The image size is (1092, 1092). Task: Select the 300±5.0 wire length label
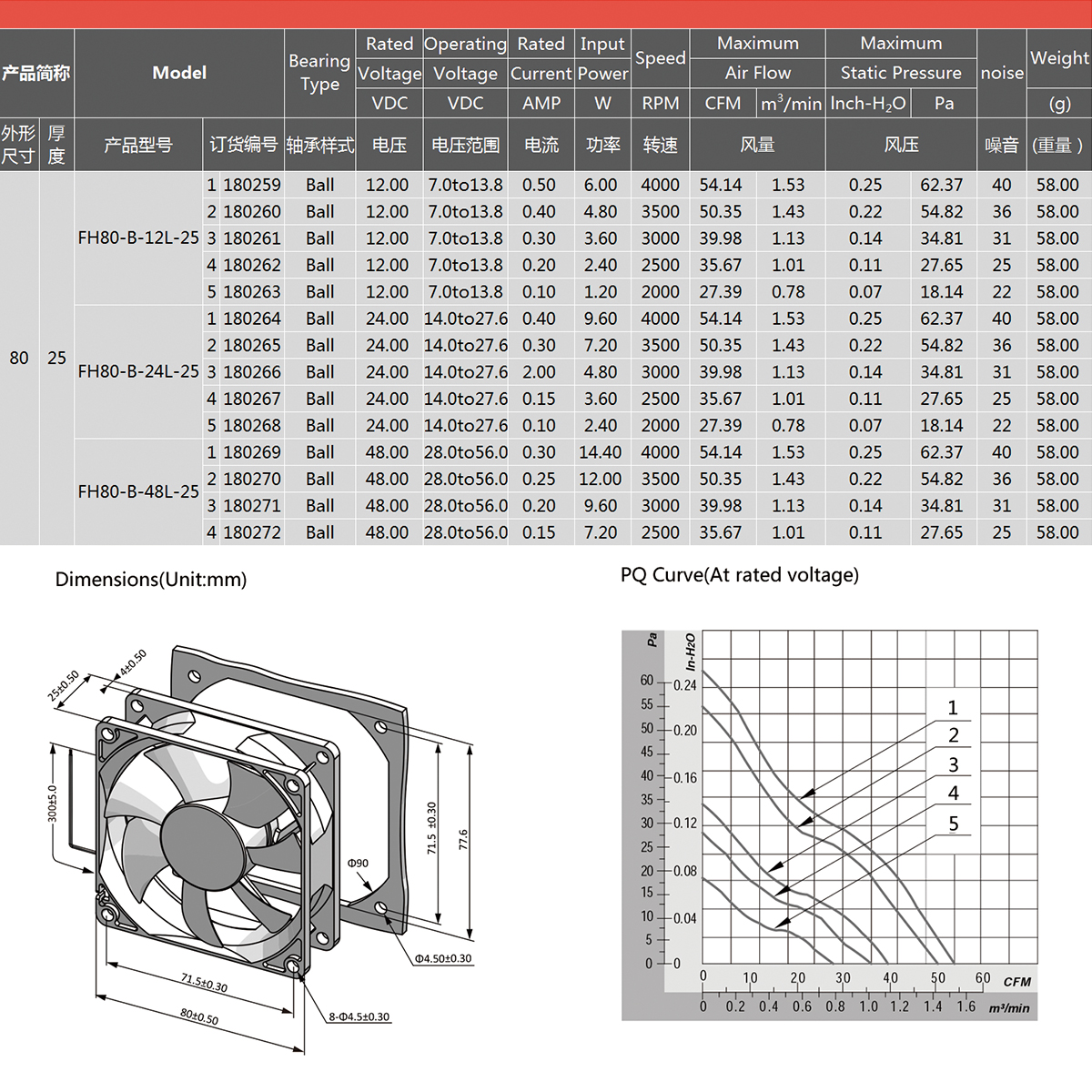click(52, 804)
